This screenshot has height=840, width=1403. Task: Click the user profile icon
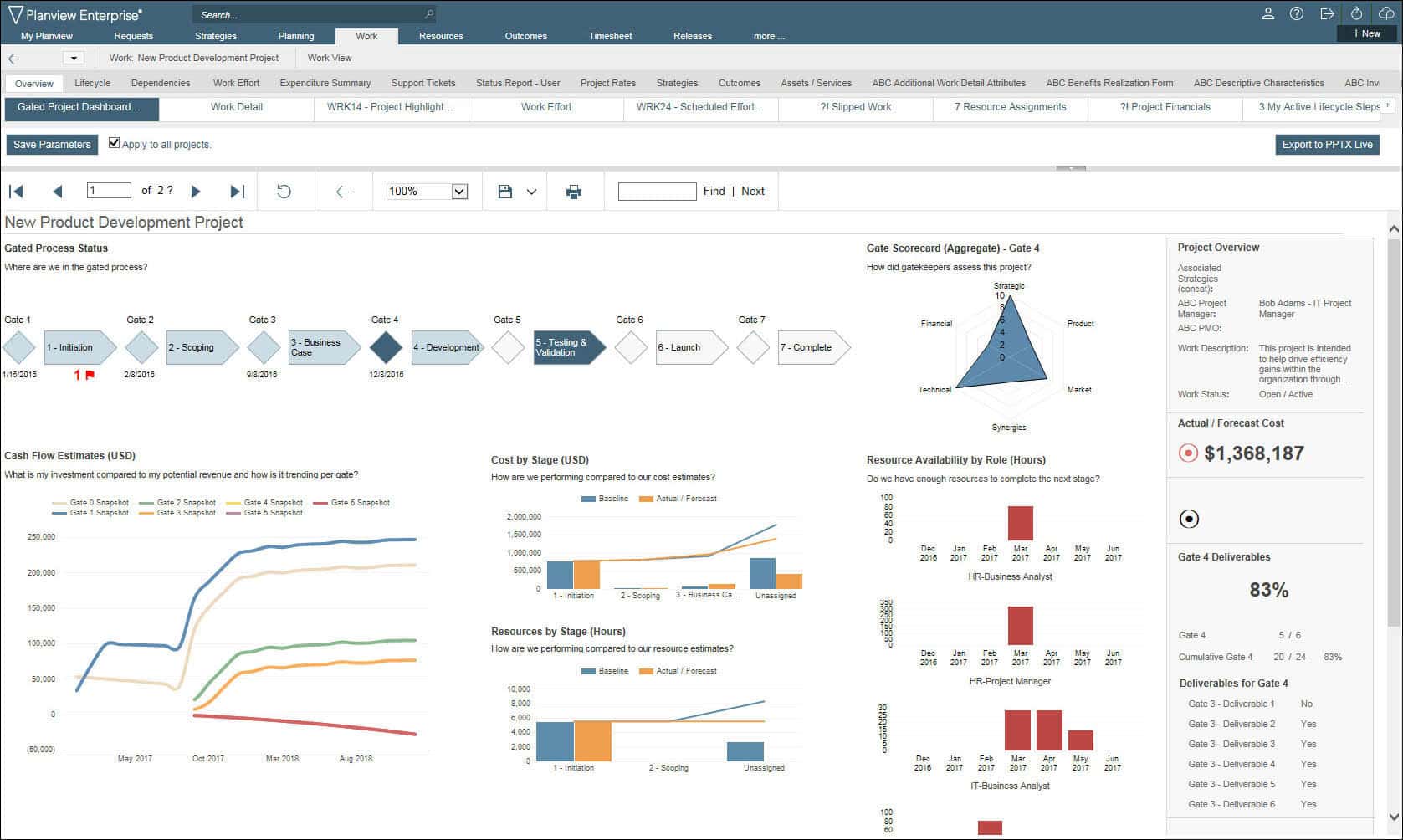click(x=1268, y=14)
